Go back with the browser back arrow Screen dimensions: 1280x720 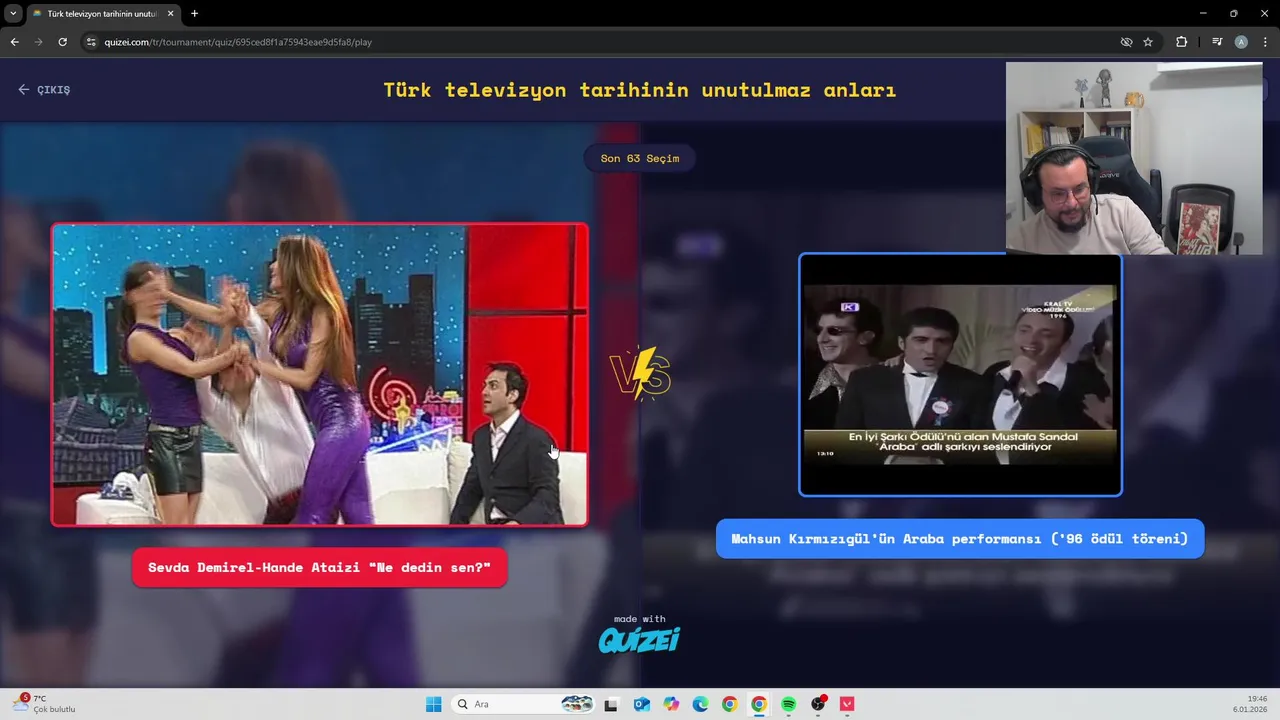[x=14, y=42]
